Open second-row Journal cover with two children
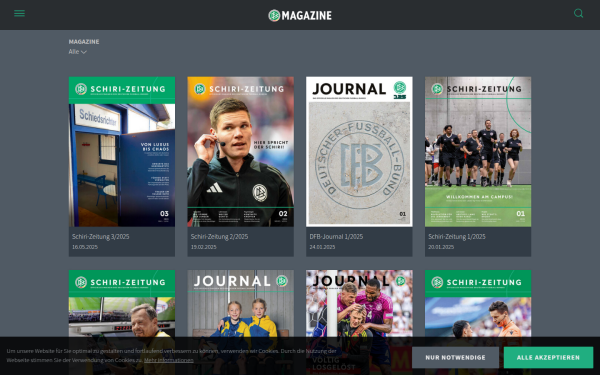The image size is (600, 375). point(240,303)
